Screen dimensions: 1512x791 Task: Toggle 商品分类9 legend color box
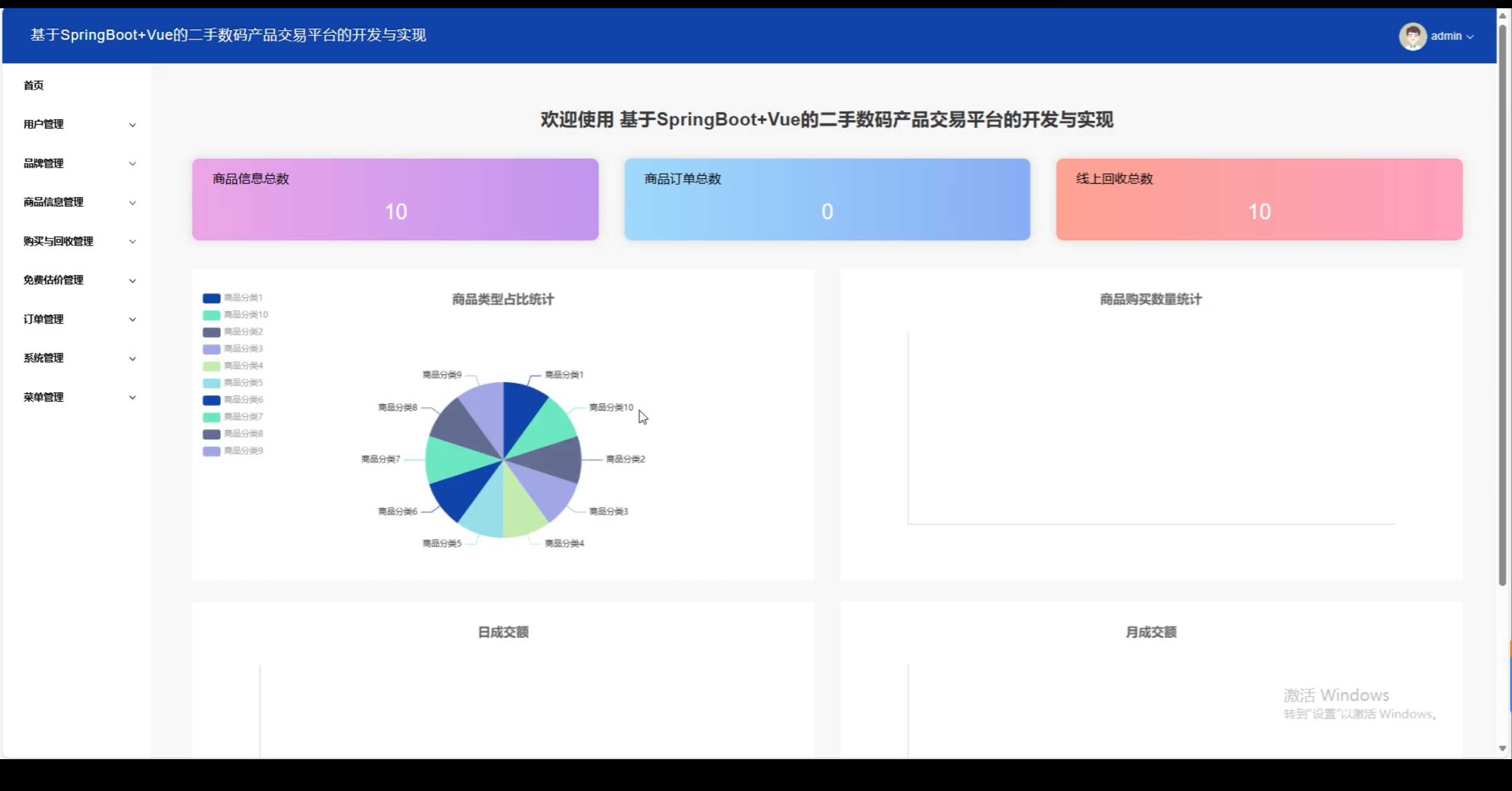click(211, 451)
